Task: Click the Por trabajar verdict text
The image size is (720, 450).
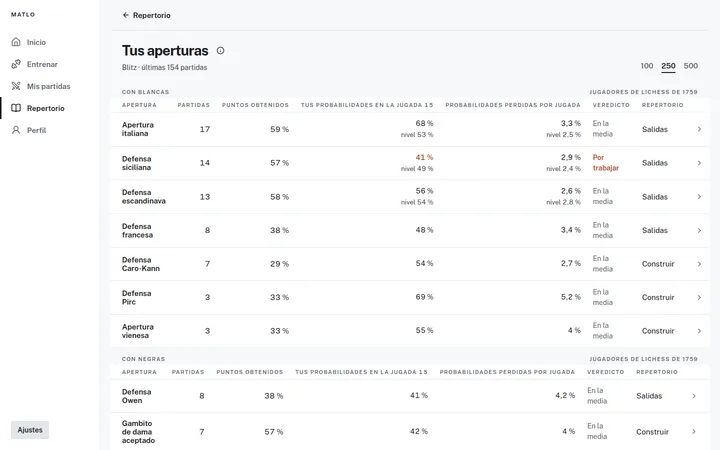Action: 606,163
